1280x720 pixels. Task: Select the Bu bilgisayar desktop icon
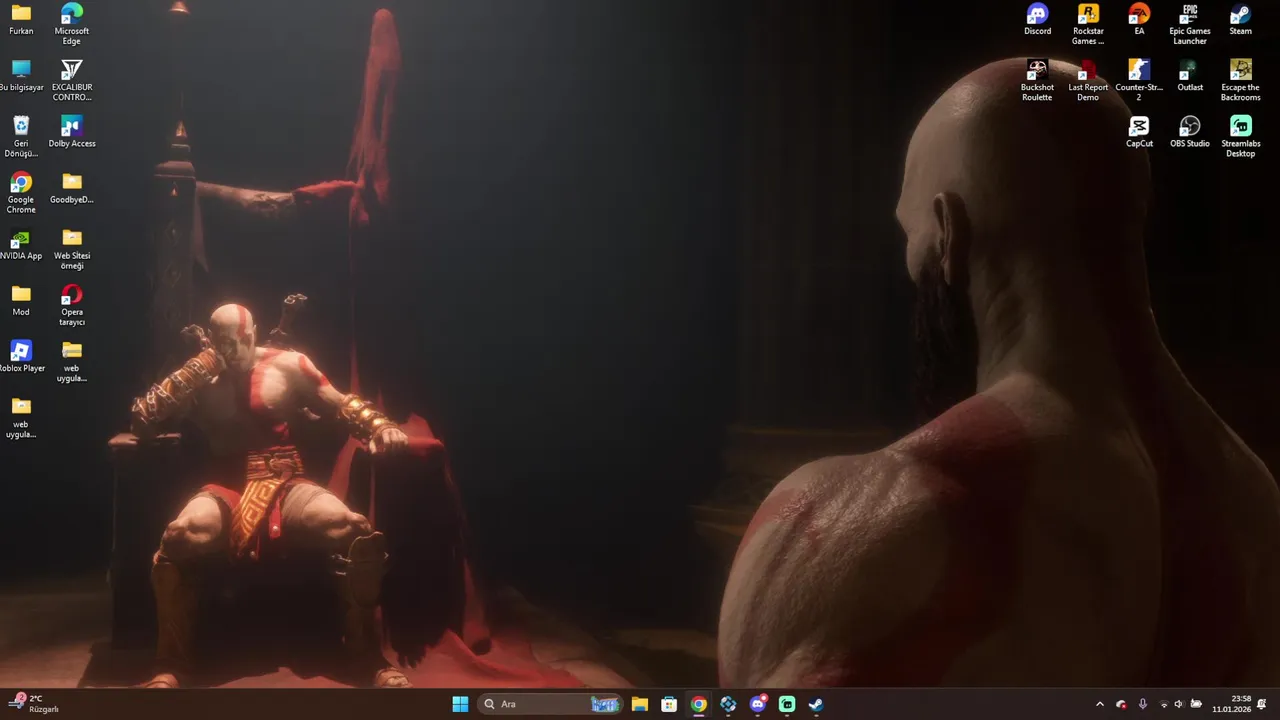(21, 75)
